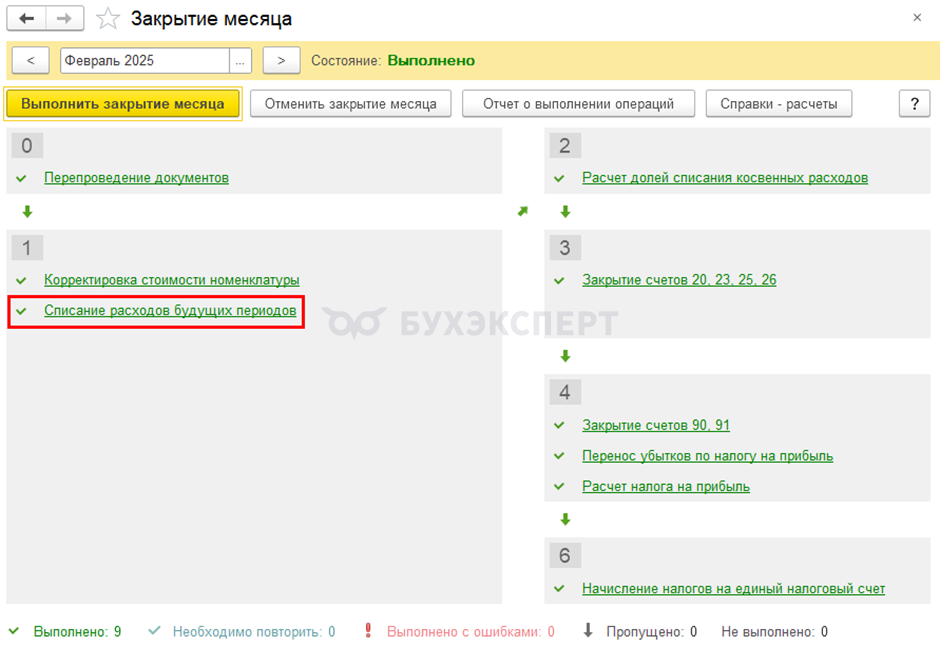Click Отменить закрытие месяца button
Viewport: 940px width, 647px height.
[x=351, y=104]
